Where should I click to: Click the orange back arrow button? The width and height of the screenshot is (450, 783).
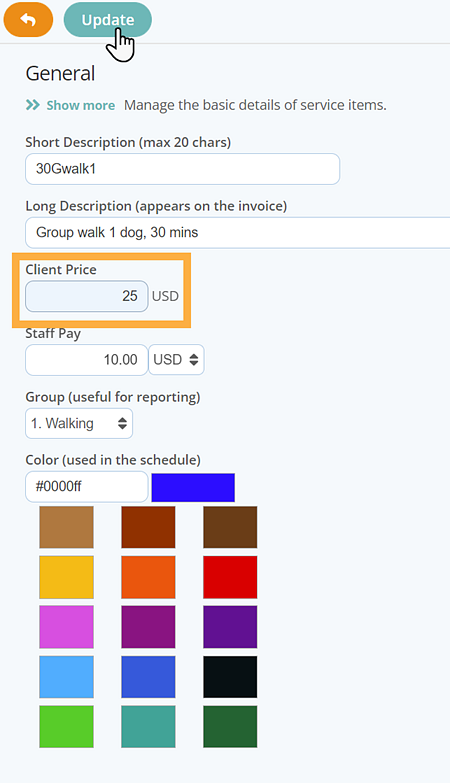pos(28,19)
